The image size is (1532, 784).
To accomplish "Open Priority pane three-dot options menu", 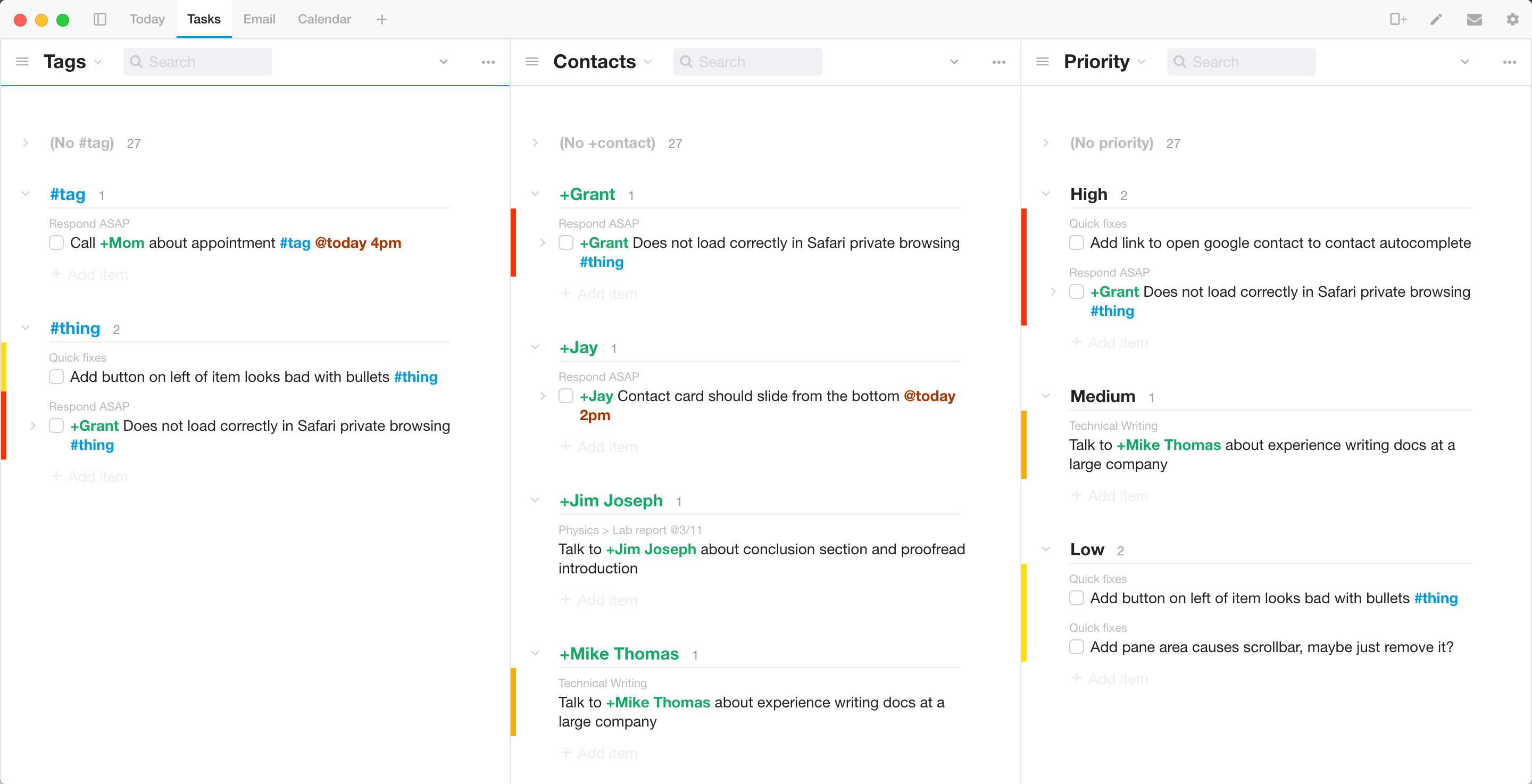I will [1510, 62].
